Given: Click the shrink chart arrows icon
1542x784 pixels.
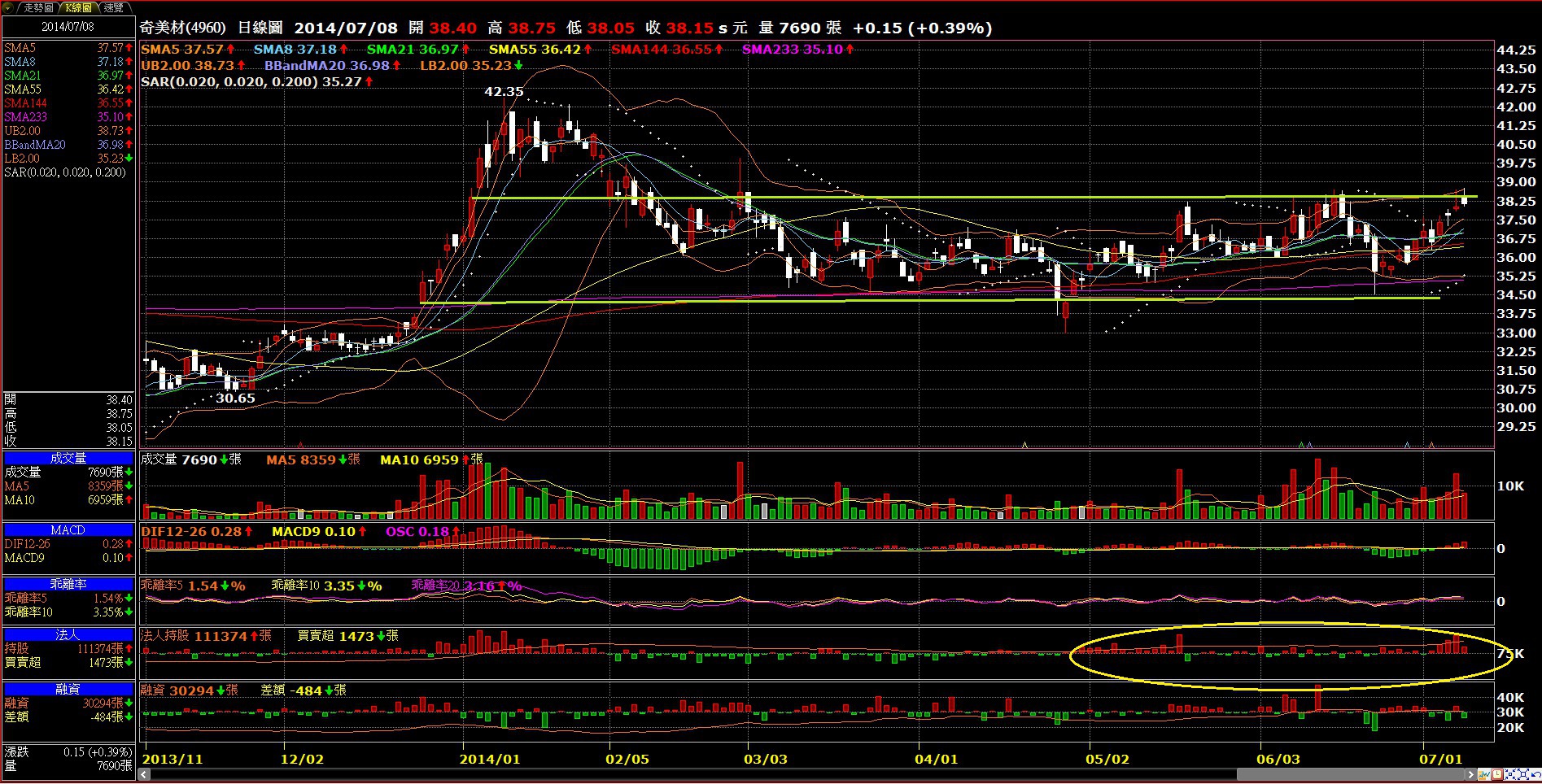Looking at the screenshot, I should 1509,775.
